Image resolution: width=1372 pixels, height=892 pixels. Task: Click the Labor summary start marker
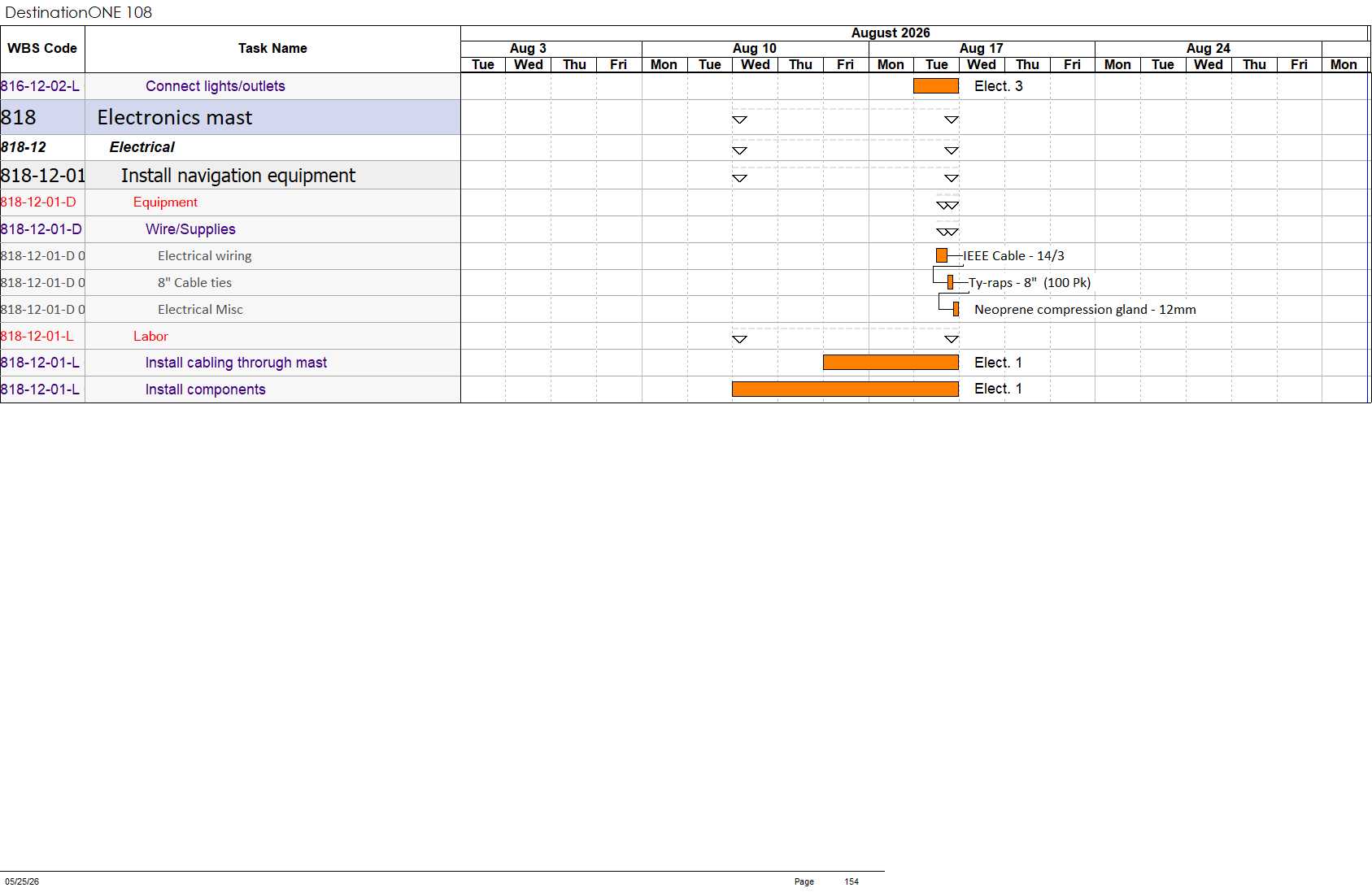(739, 339)
